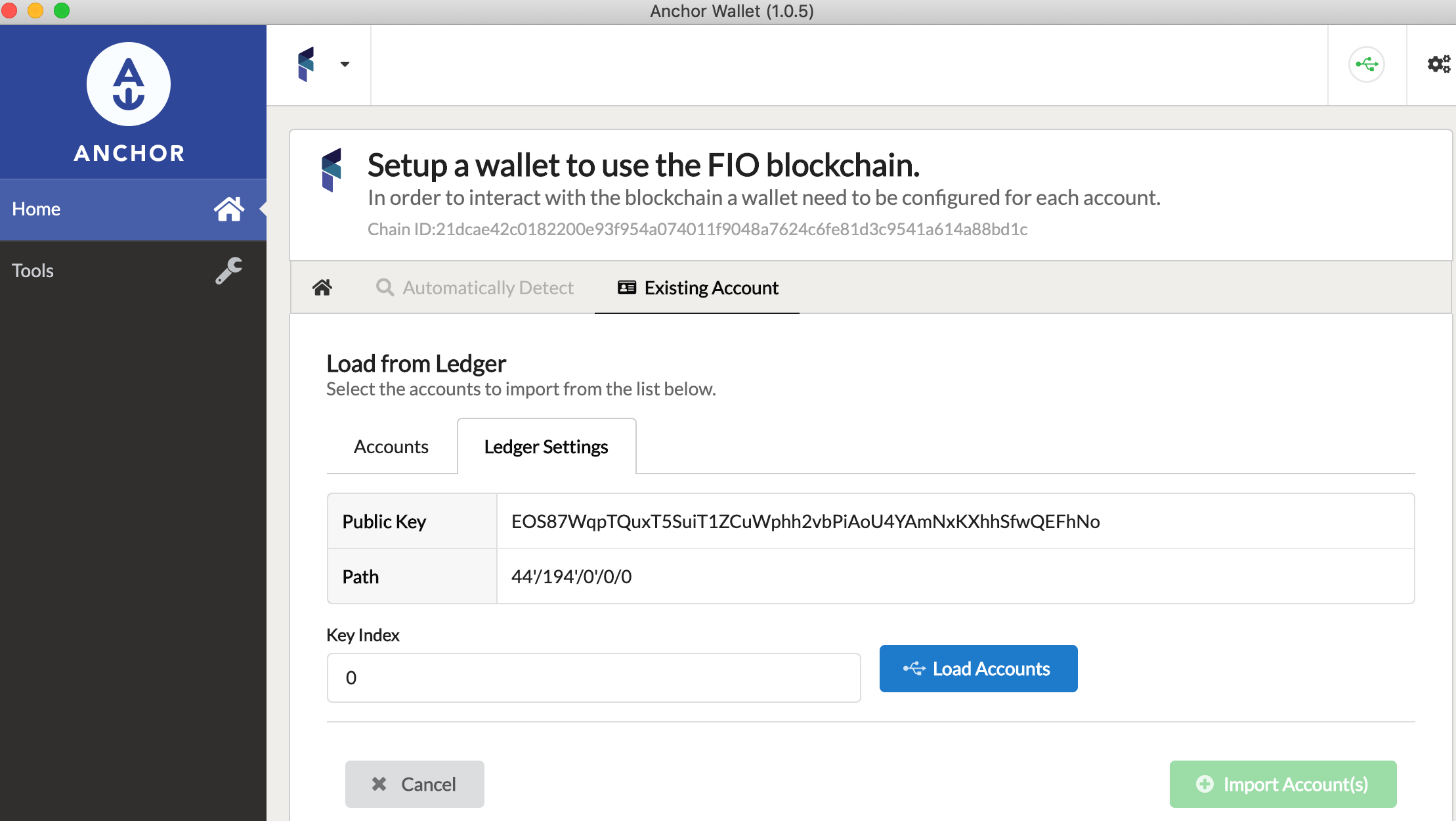The height and width of the screenshot is (821, 1456).
Task: Click the Anchor logo in the sidebar
Action: click(x=129, y=84)
